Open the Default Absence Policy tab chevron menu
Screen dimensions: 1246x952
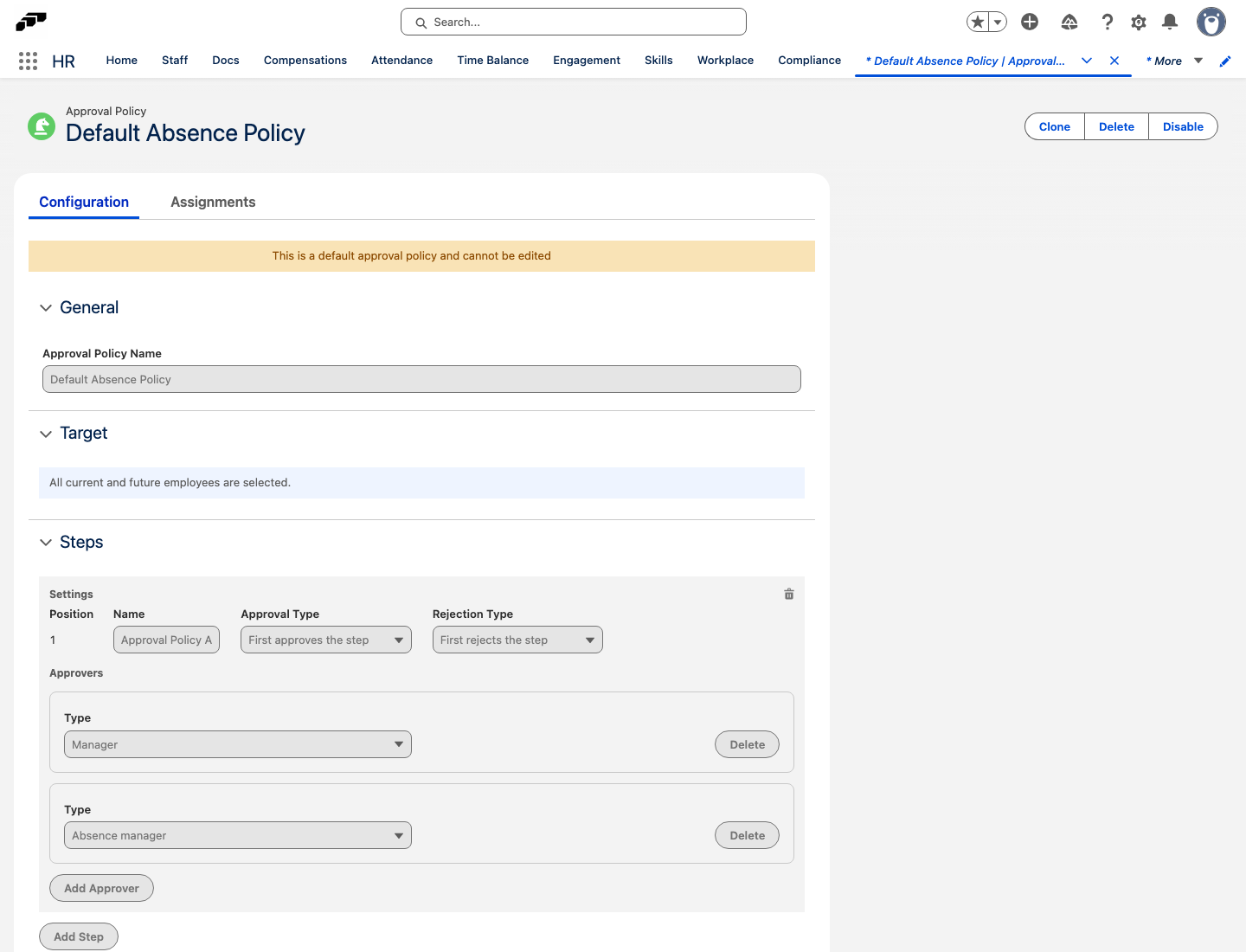[x=1087, y=61]
